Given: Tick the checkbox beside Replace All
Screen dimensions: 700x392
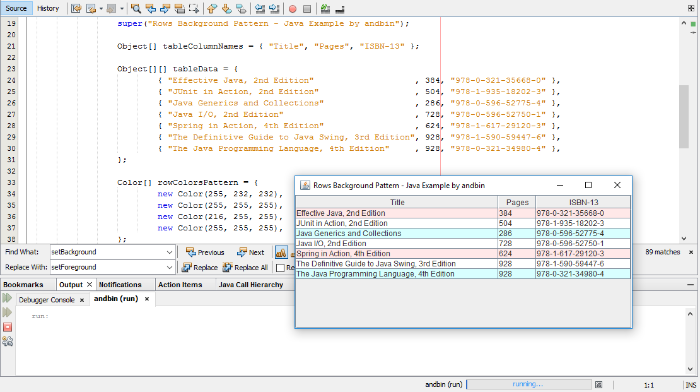Looking at the screenshot, I should coord(280,267).
